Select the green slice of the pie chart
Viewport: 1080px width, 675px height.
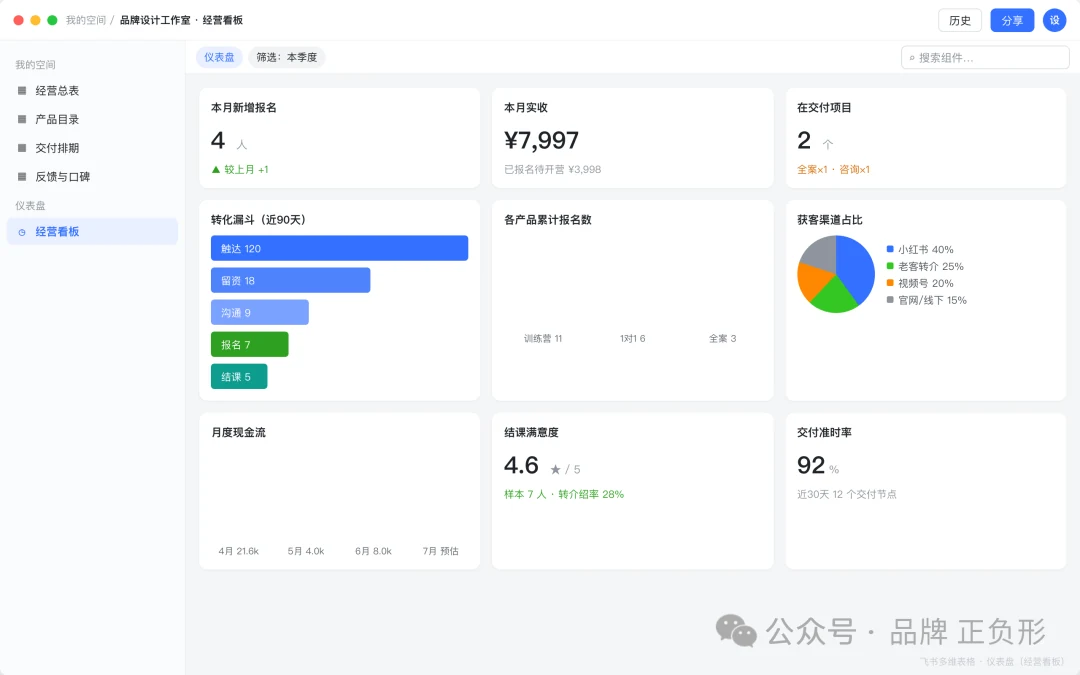pos(834,296)
